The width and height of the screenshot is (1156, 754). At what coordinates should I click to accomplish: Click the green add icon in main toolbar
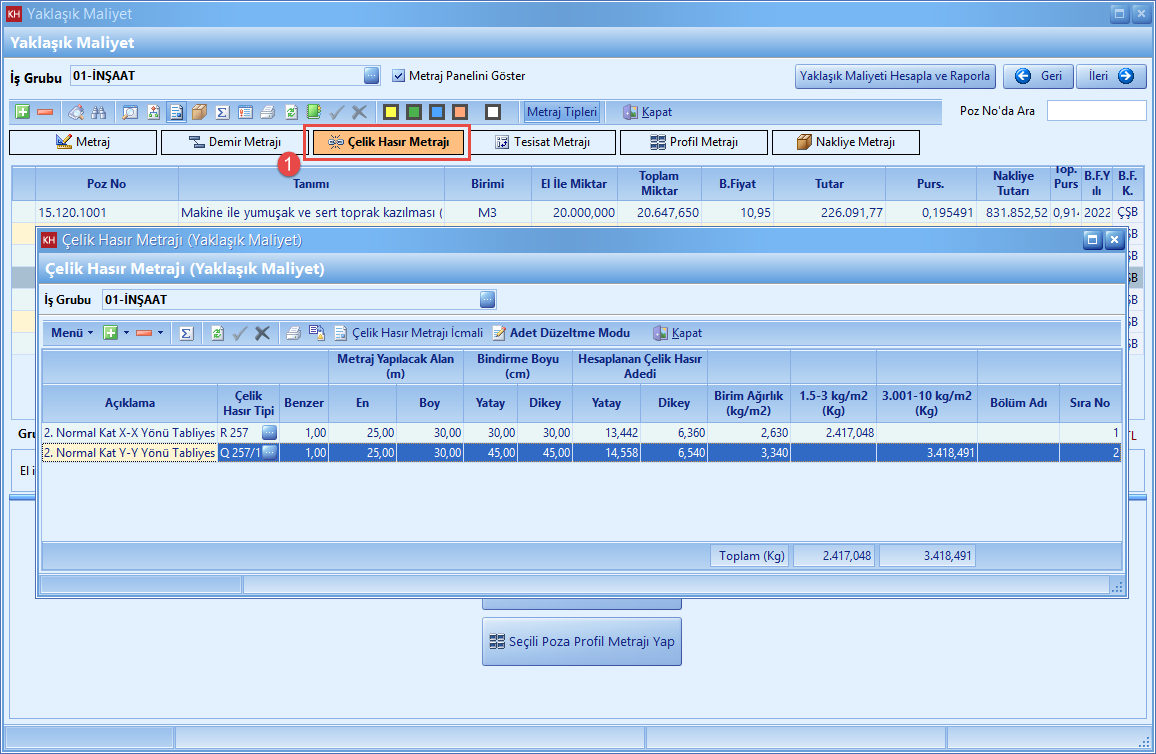tap(23, 112)
